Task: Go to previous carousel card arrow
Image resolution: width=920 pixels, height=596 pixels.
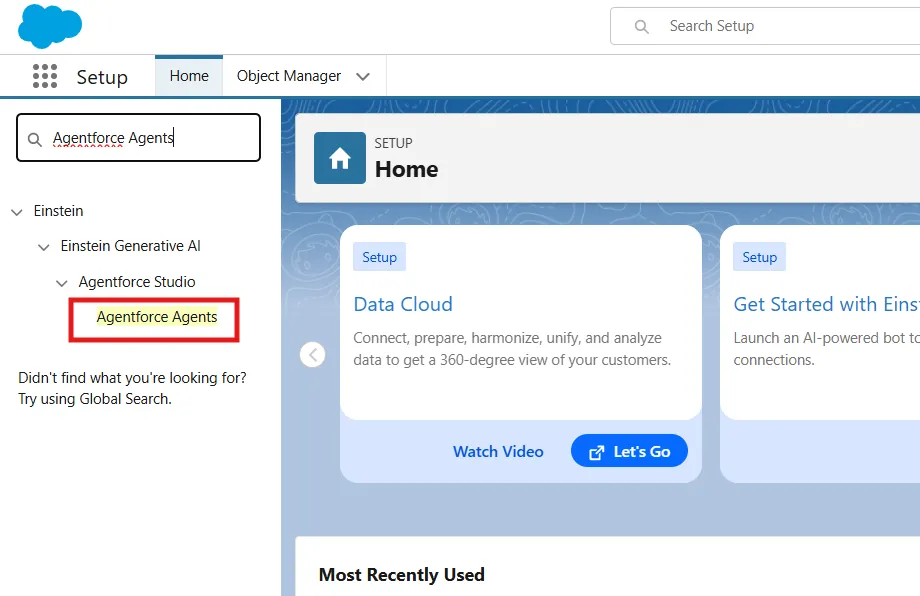Action: point(313,354)
